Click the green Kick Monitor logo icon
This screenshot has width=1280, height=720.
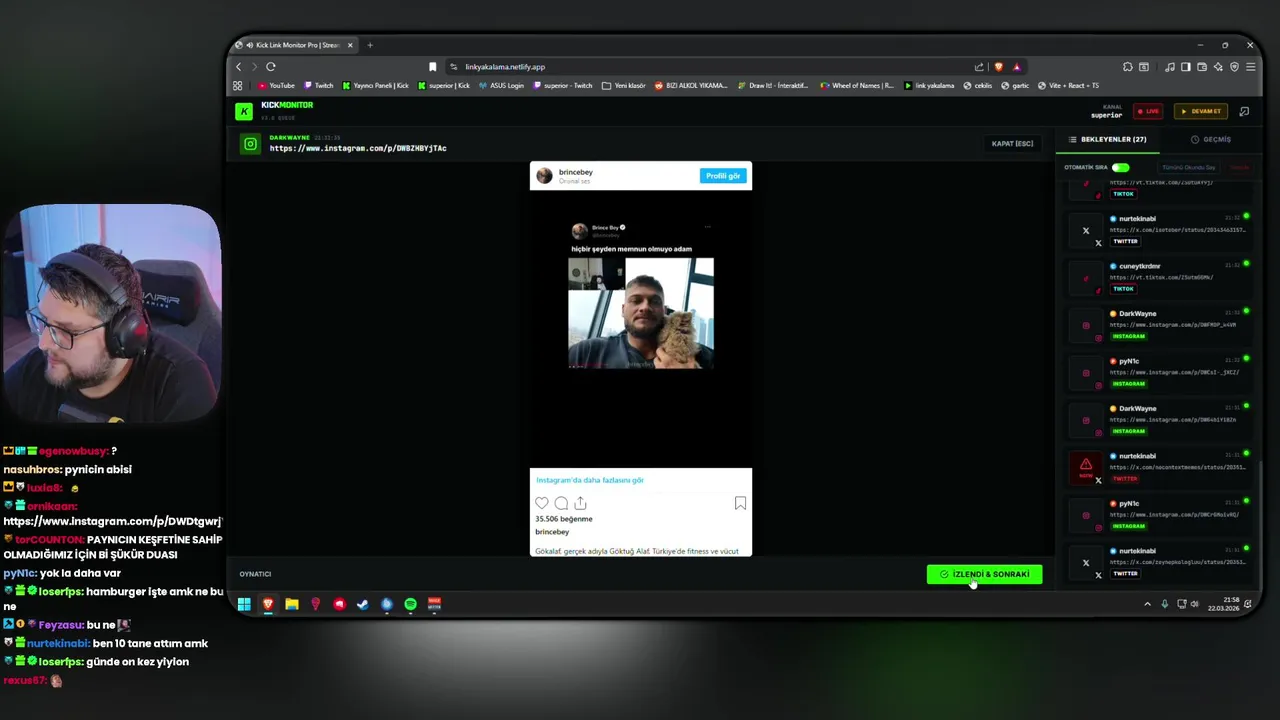click(x=244, y=112)
